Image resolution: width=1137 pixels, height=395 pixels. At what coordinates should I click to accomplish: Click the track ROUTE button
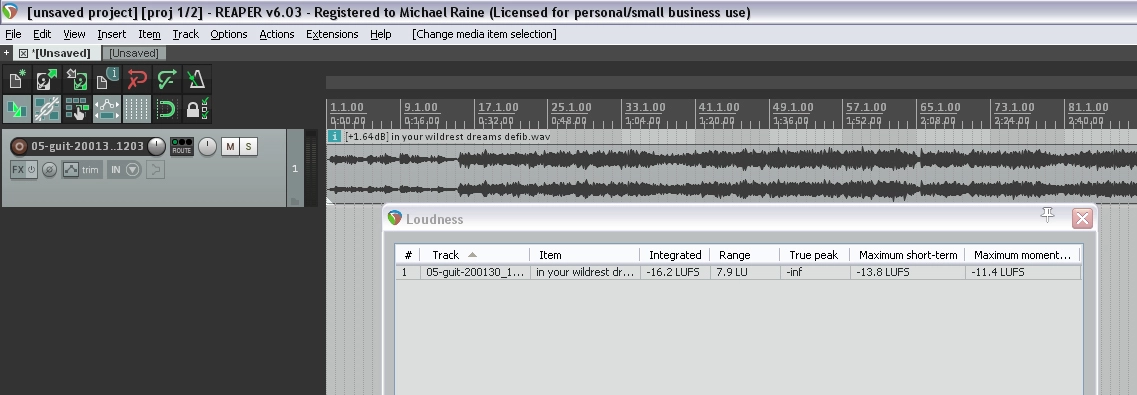pyautogui.click(x=181, y=146)
